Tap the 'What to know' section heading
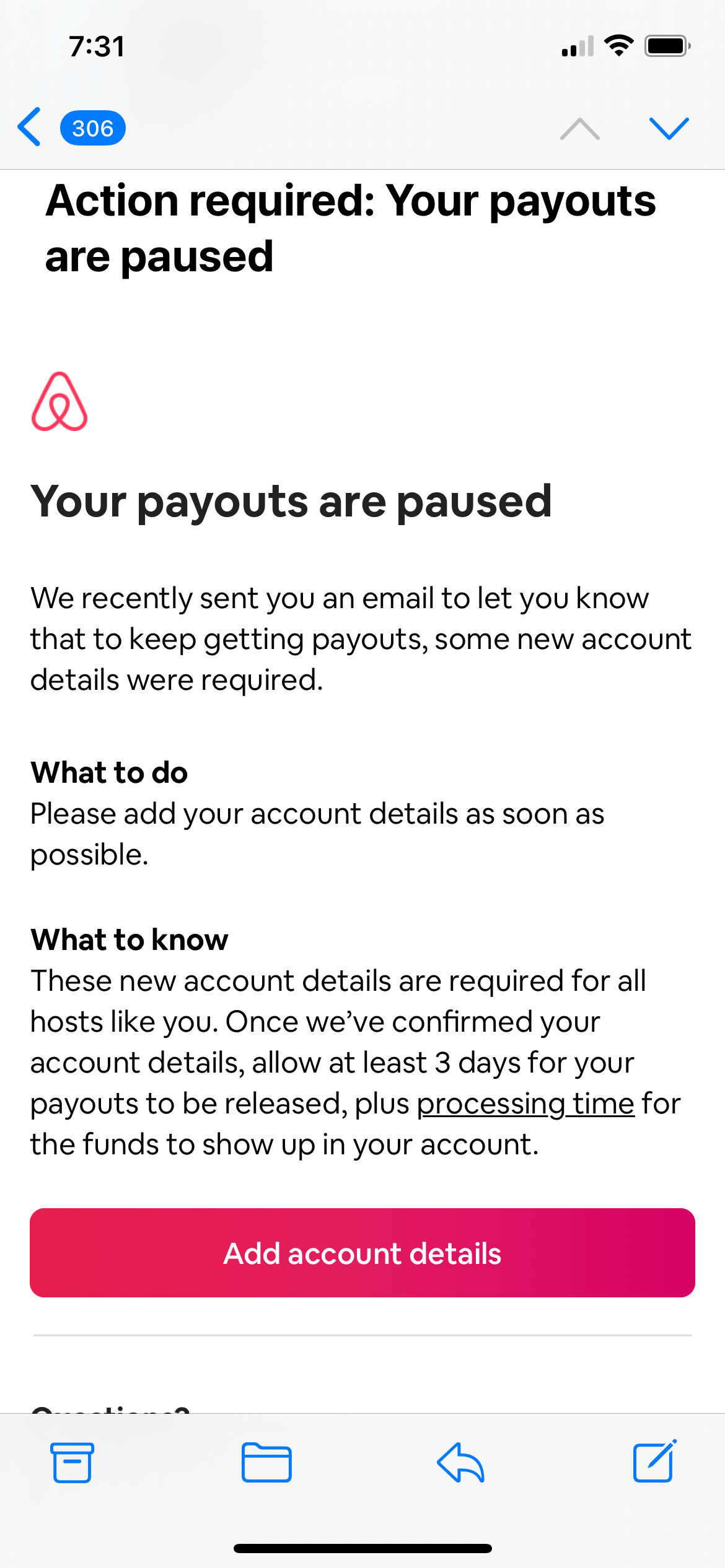Image resolution: width=725 pixels, height=1568 pixels. (x=130, y=939)
